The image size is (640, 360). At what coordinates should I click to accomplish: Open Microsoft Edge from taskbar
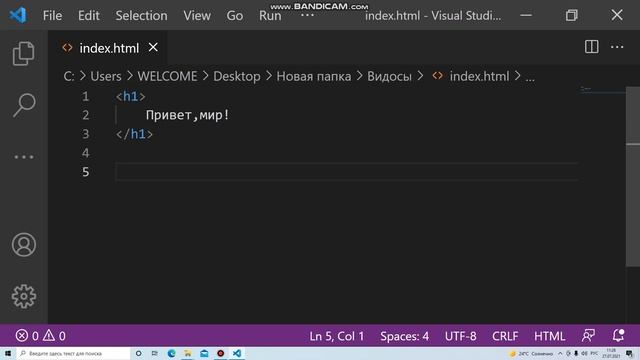tap(171, 353)
